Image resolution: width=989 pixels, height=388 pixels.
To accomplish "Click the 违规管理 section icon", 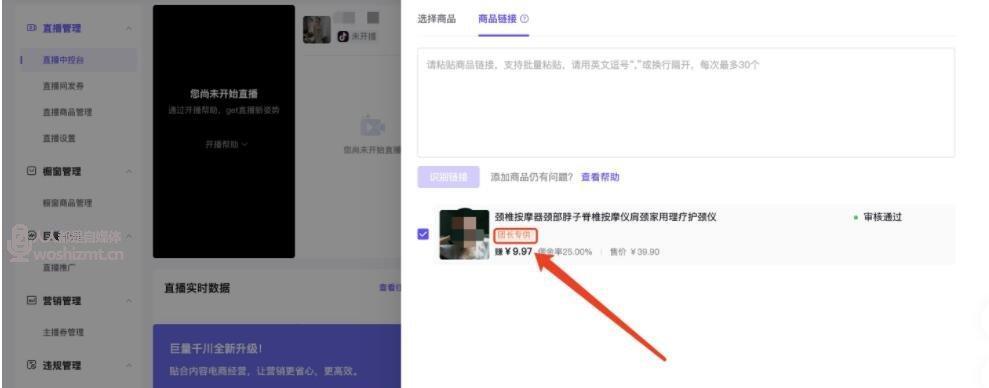I will click(x=31, y=365).
